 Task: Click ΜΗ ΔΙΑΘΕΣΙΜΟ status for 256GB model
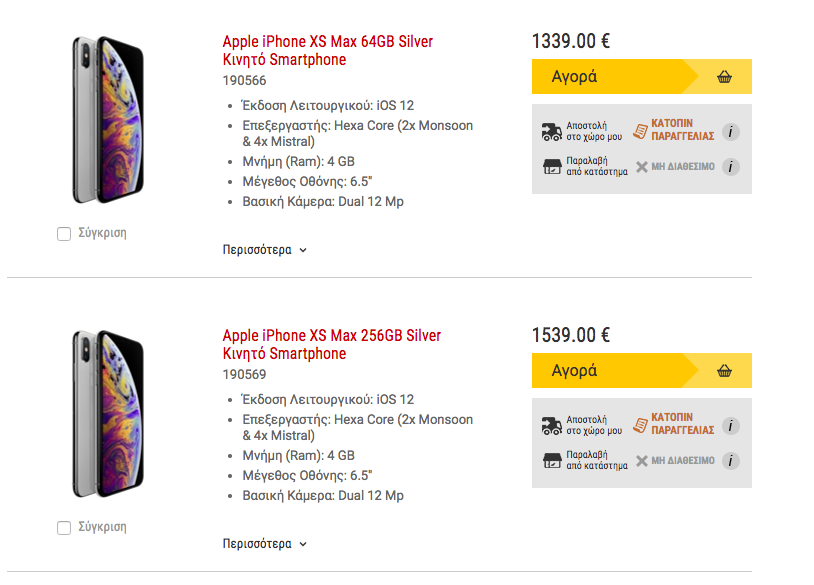682,461
